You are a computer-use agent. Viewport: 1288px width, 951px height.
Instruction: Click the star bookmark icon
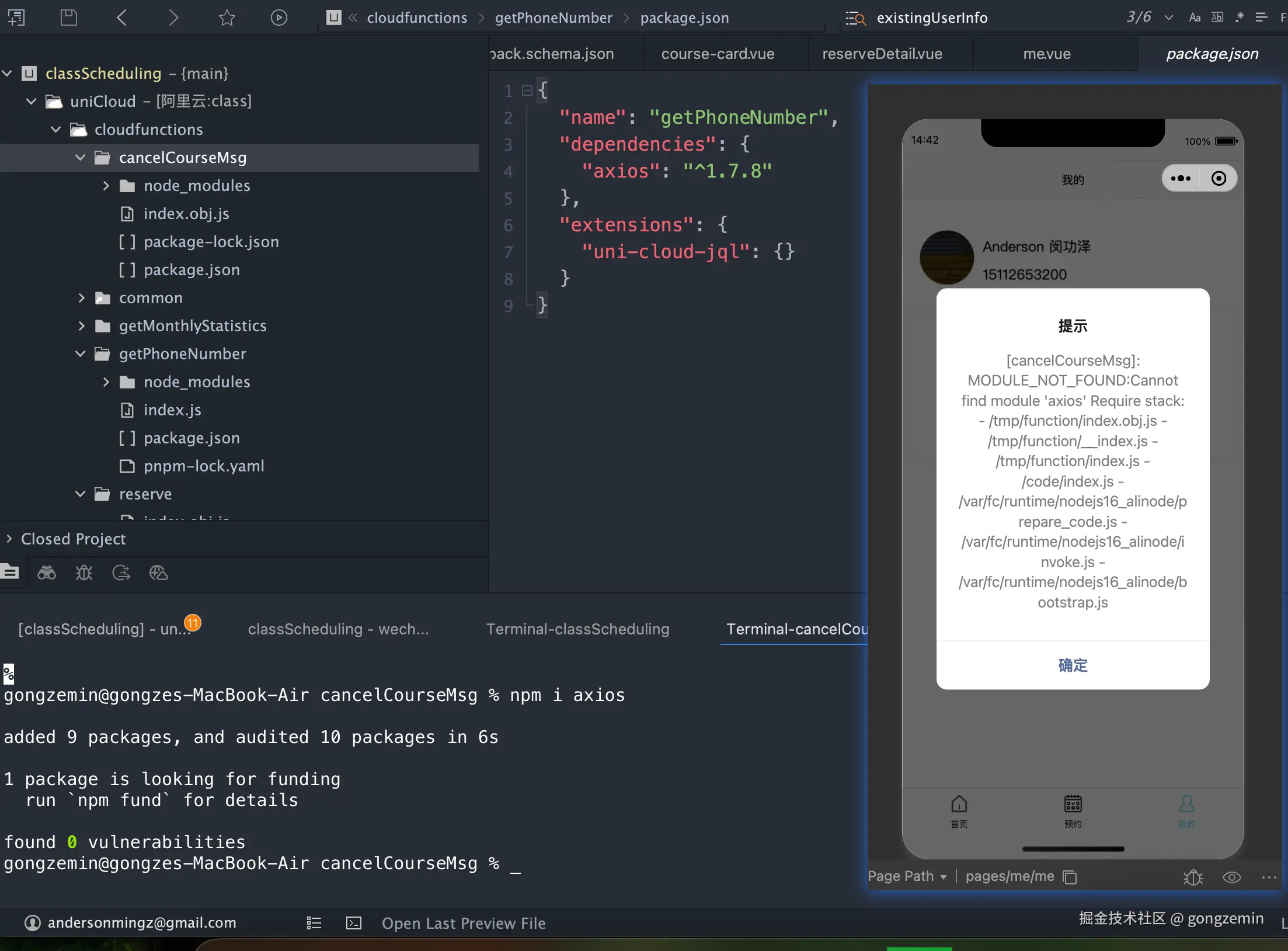[x=227, y=18]
